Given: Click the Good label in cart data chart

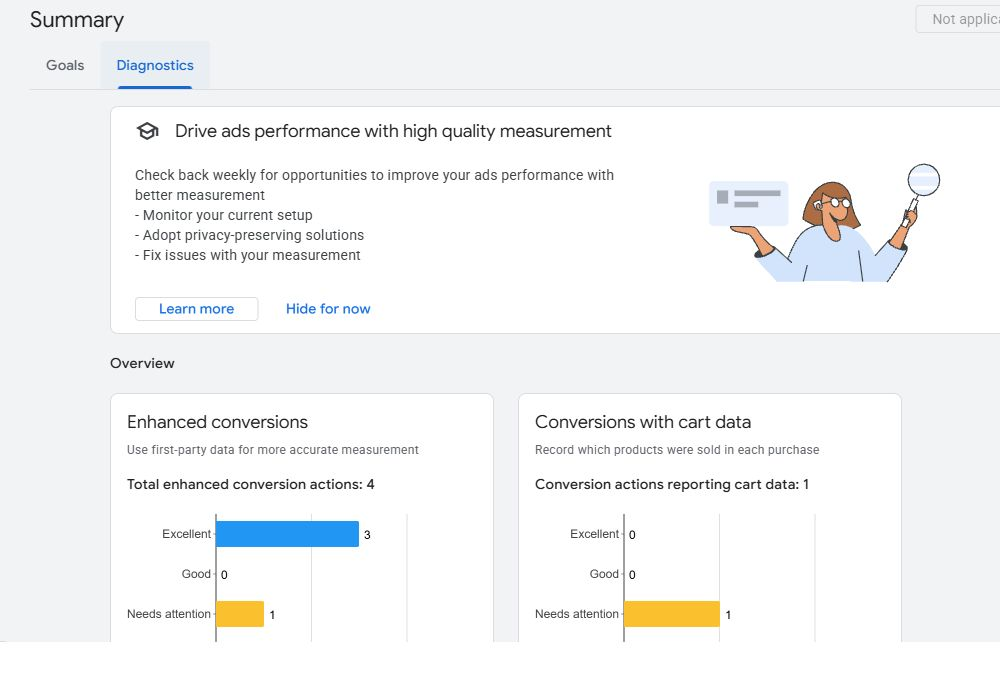Looking at the screenshot, I should (x=604, y=574).
